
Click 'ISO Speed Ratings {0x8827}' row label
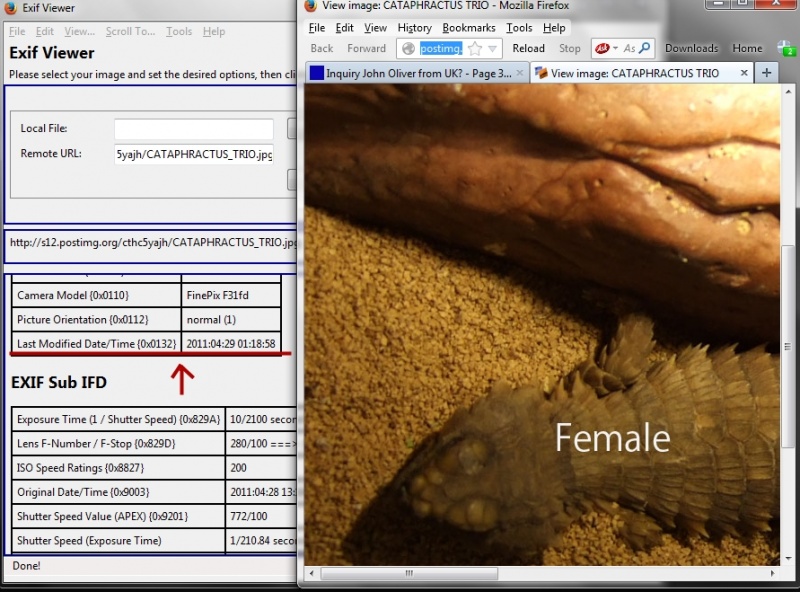[81, 468]
